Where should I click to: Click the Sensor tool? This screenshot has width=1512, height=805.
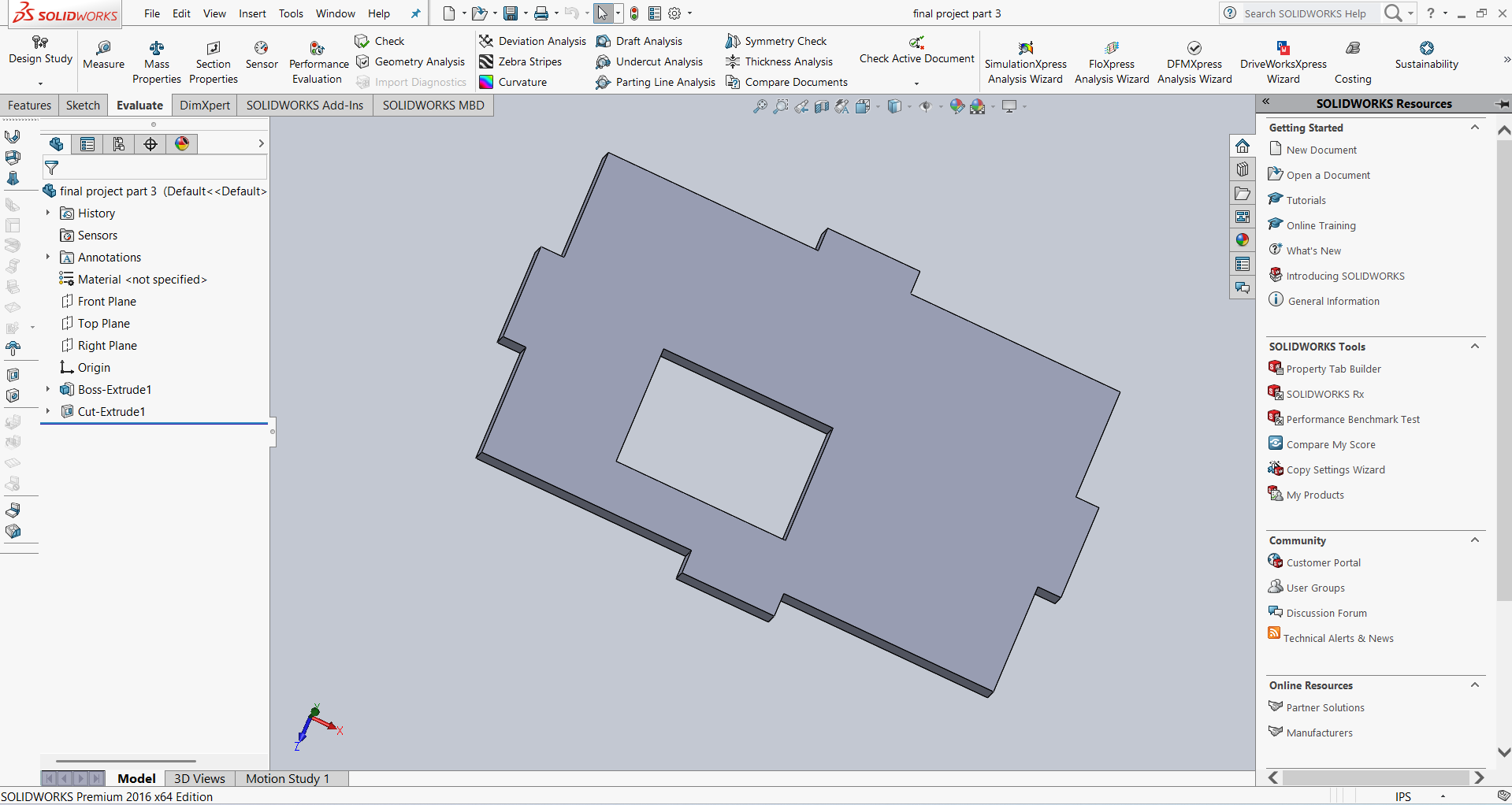coord(262,55)
